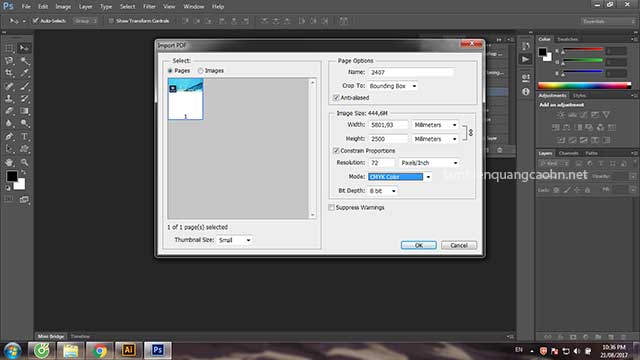Open the File menu

(x=26, y=7)
